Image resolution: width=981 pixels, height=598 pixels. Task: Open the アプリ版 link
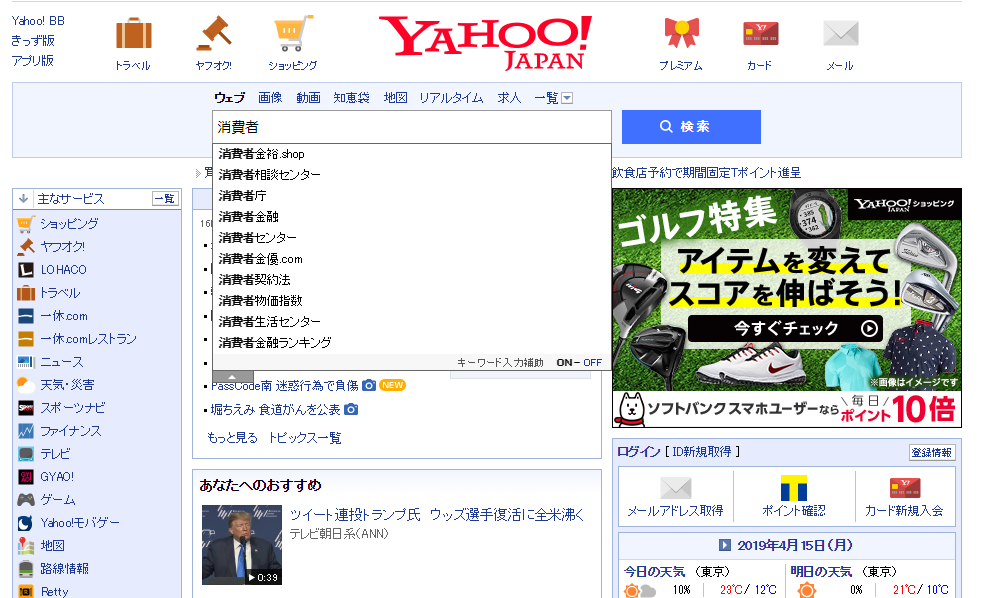pos(33,61)
